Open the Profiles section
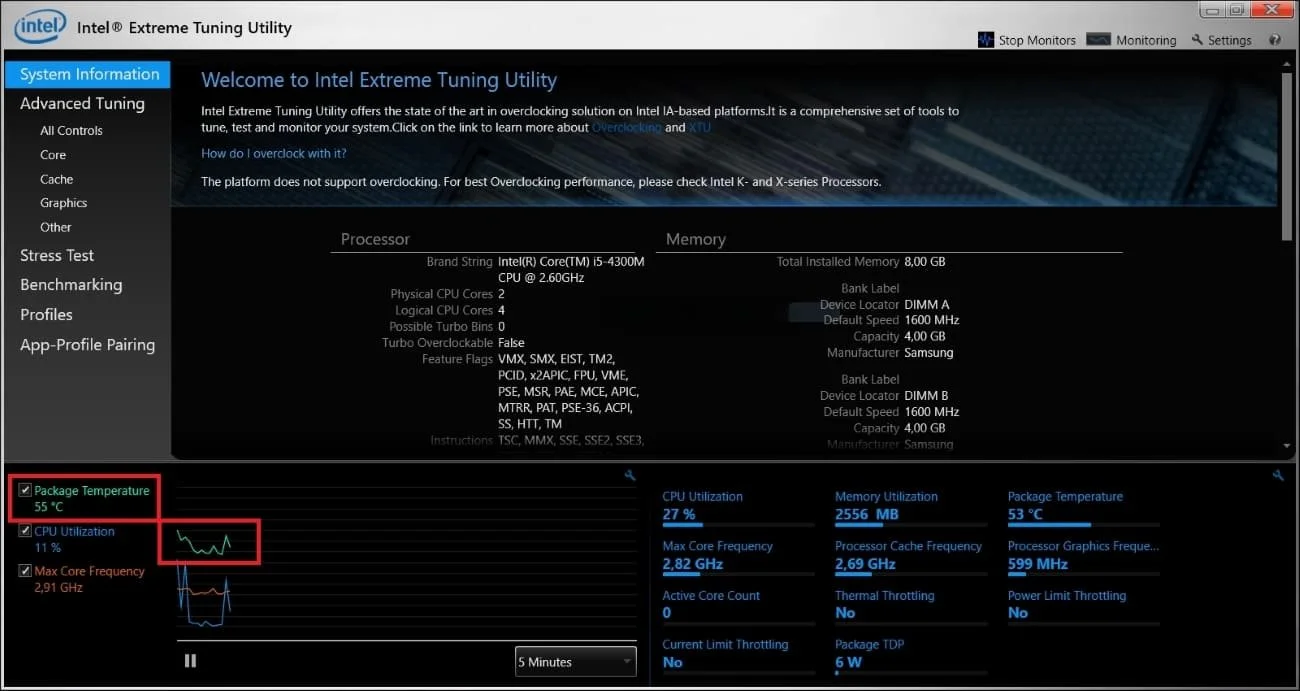 point(46,314)
